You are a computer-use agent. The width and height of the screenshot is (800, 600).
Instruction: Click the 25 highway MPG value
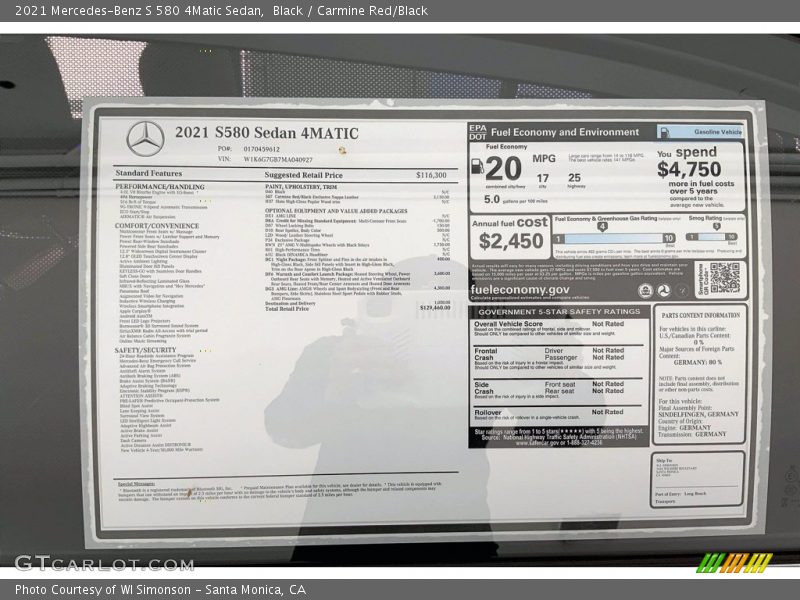[574, 178]
